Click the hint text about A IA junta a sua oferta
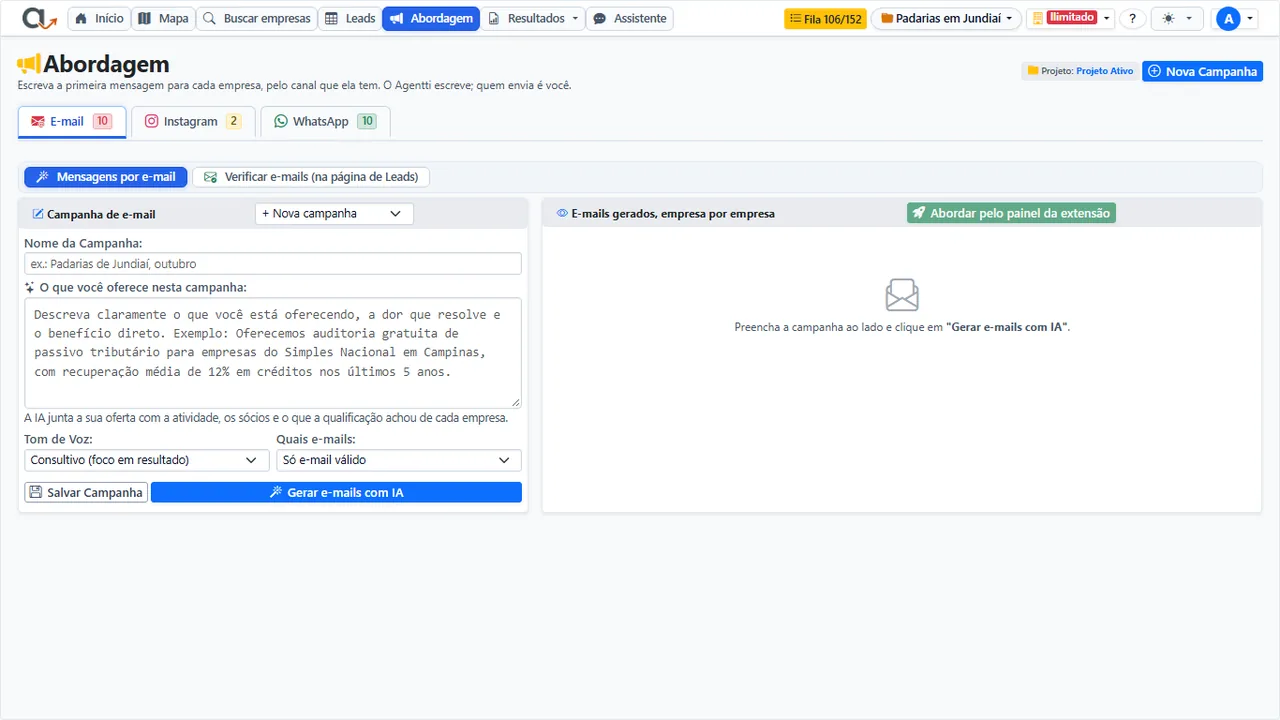The width and height of the screenshot is (1280, 720). (266, 418)
